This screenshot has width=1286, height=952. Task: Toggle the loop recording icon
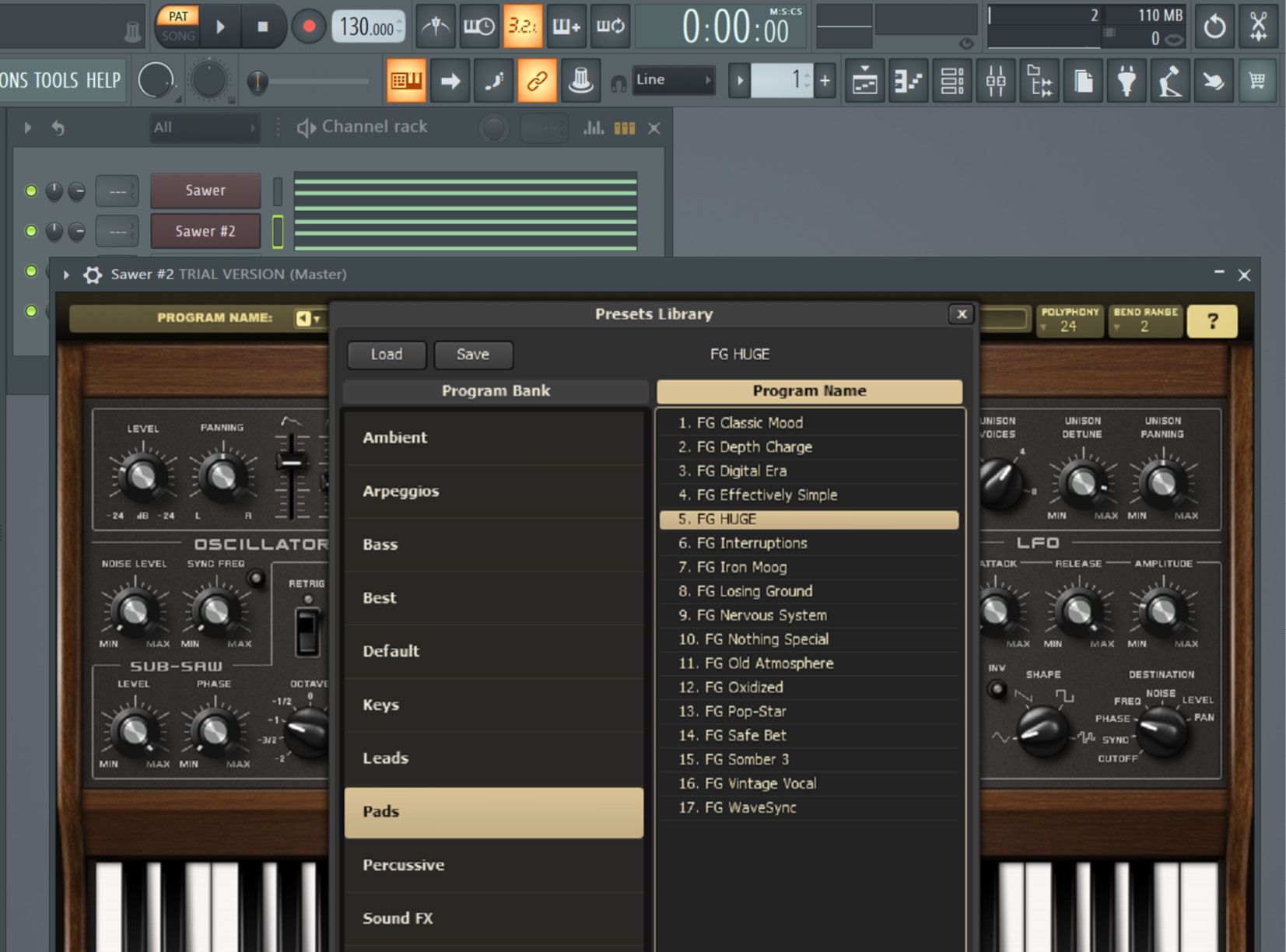pyautogui.click(x=610, y=27)
